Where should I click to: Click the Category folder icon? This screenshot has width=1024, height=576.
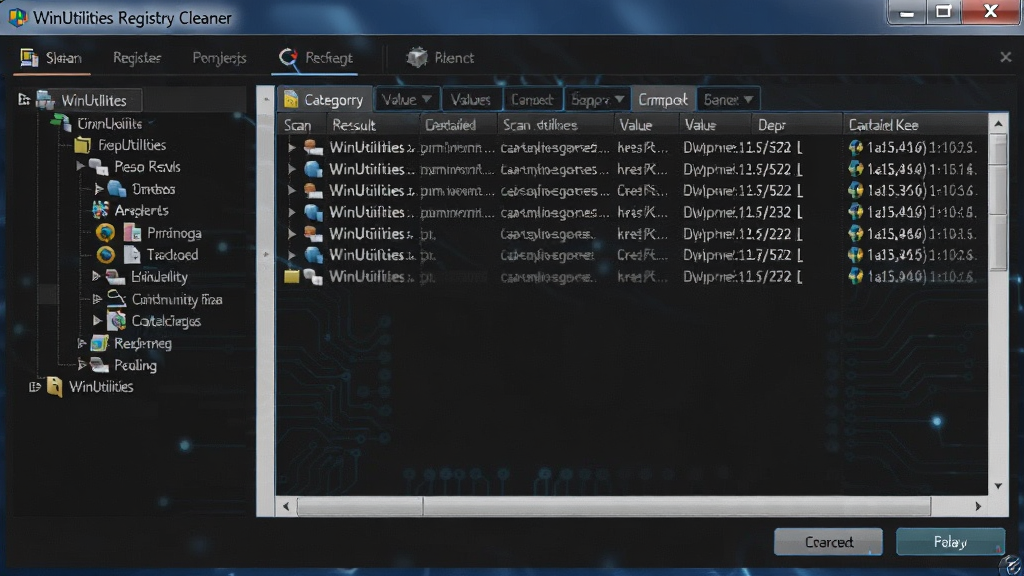(291, 99)
